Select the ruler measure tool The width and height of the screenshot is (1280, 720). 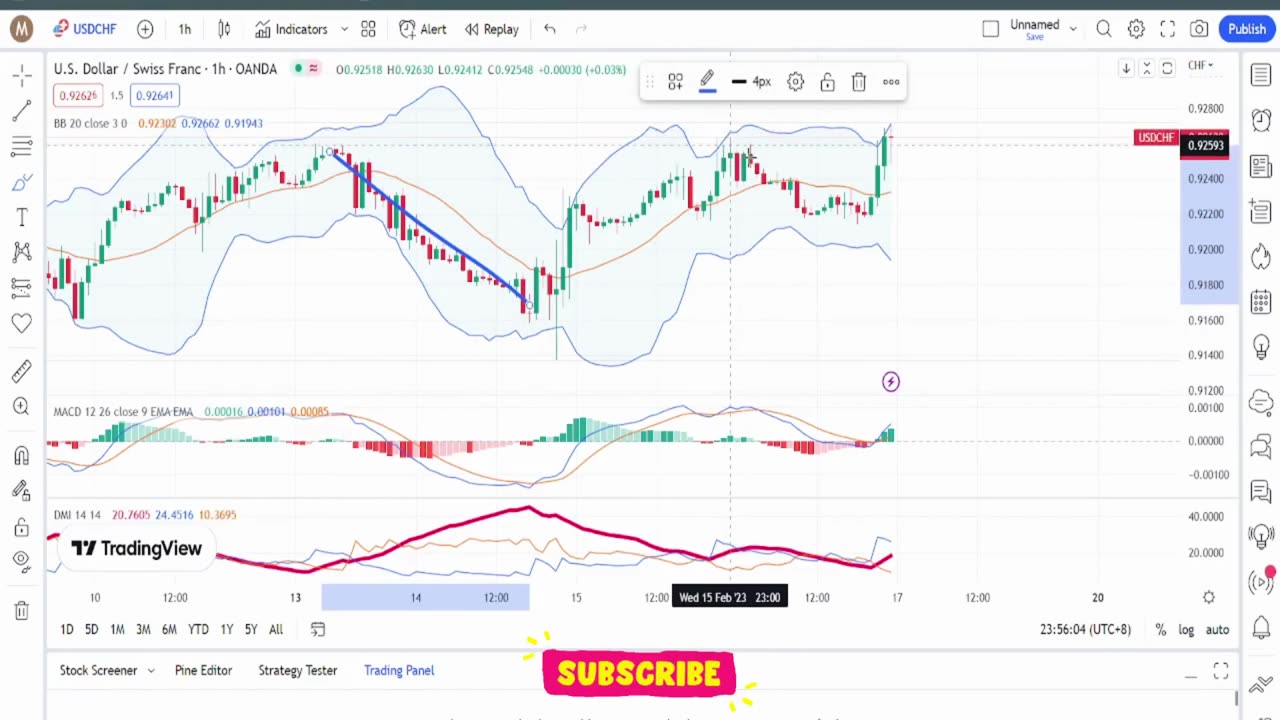point(21,371)
